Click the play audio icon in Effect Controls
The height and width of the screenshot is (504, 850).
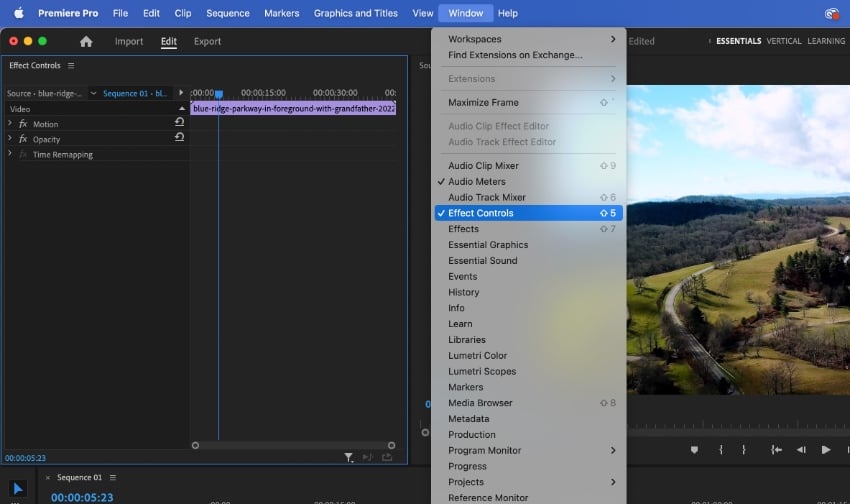coord(368,457)
